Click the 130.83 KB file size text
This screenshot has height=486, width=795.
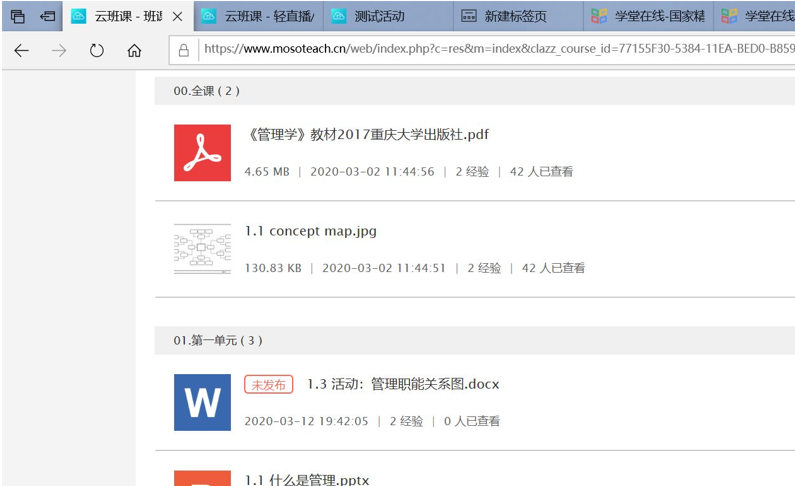(273, 268)
